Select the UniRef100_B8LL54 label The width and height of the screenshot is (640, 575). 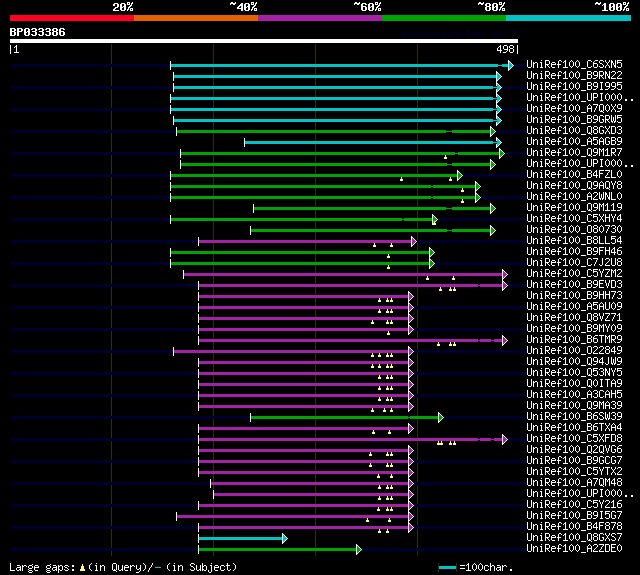574,240
